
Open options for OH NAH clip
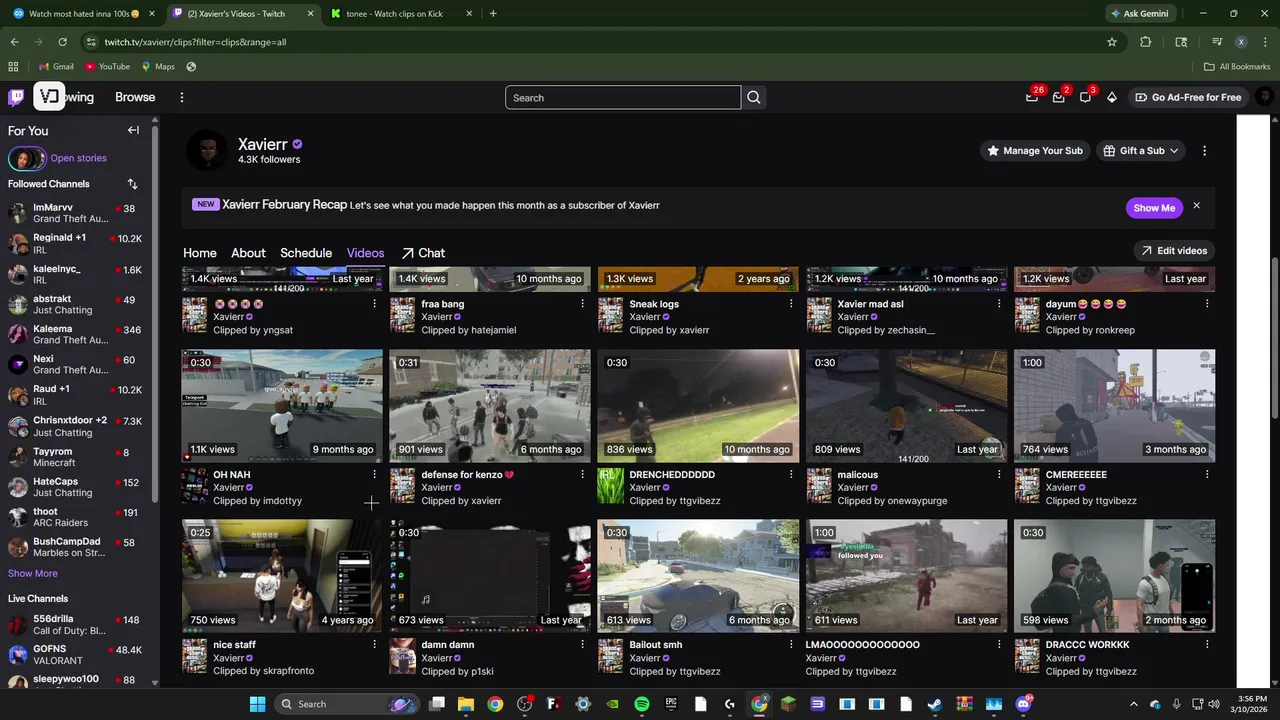tap(375, 475)
